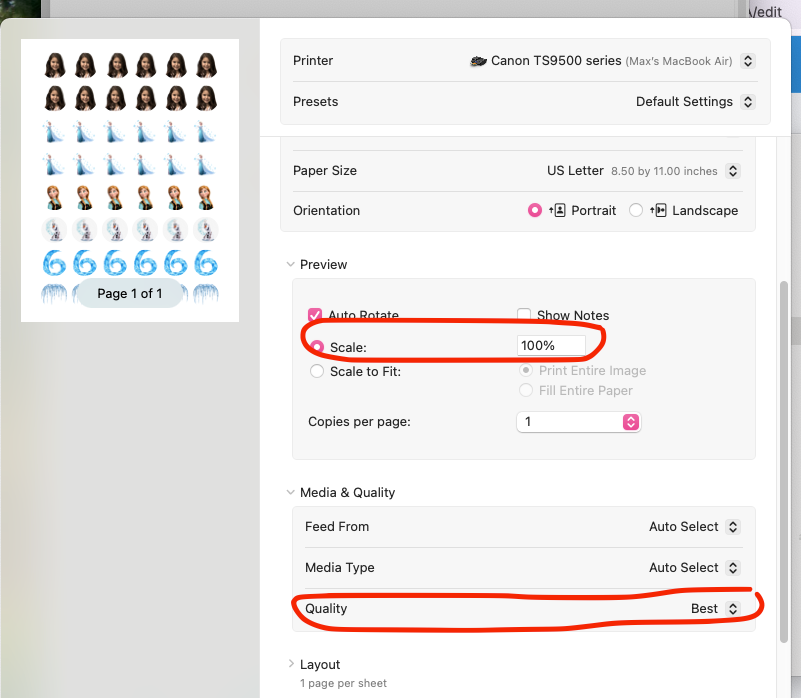Collapse the Media & Quality section
The height and width of the screenshot is (698, 801).
(291, 492)
